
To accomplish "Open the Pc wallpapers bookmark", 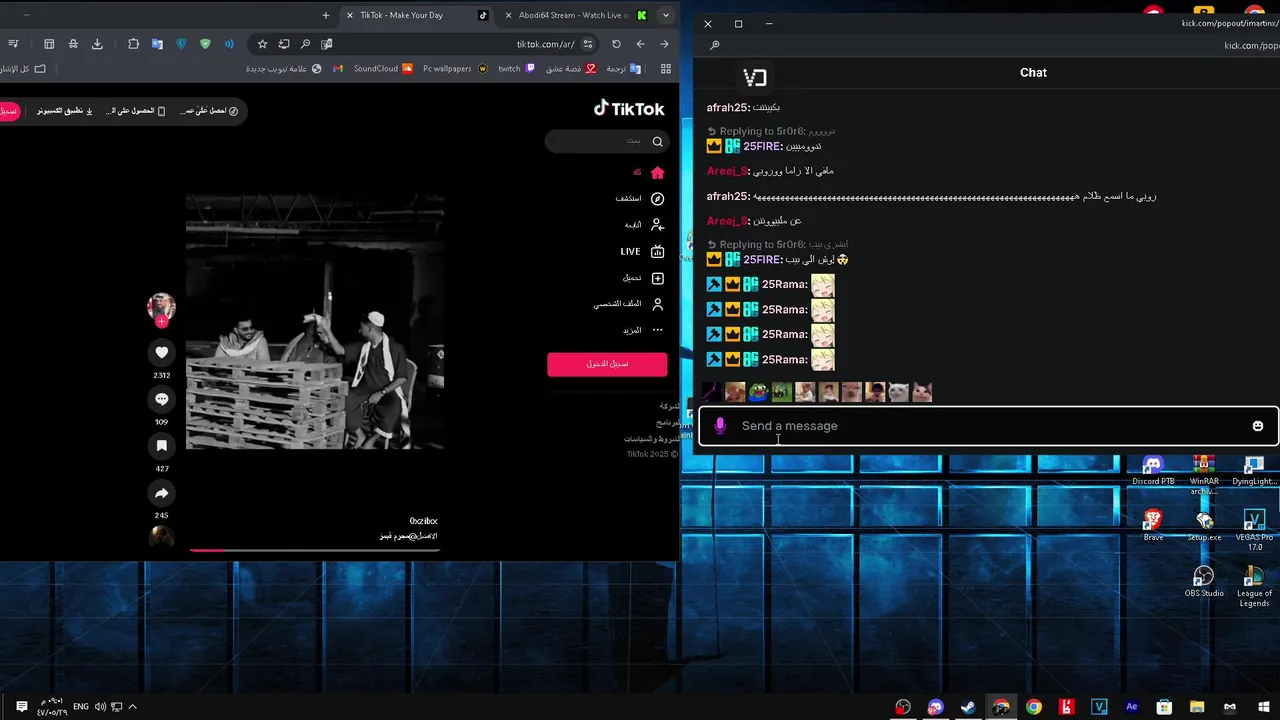I will coord(455,69).
